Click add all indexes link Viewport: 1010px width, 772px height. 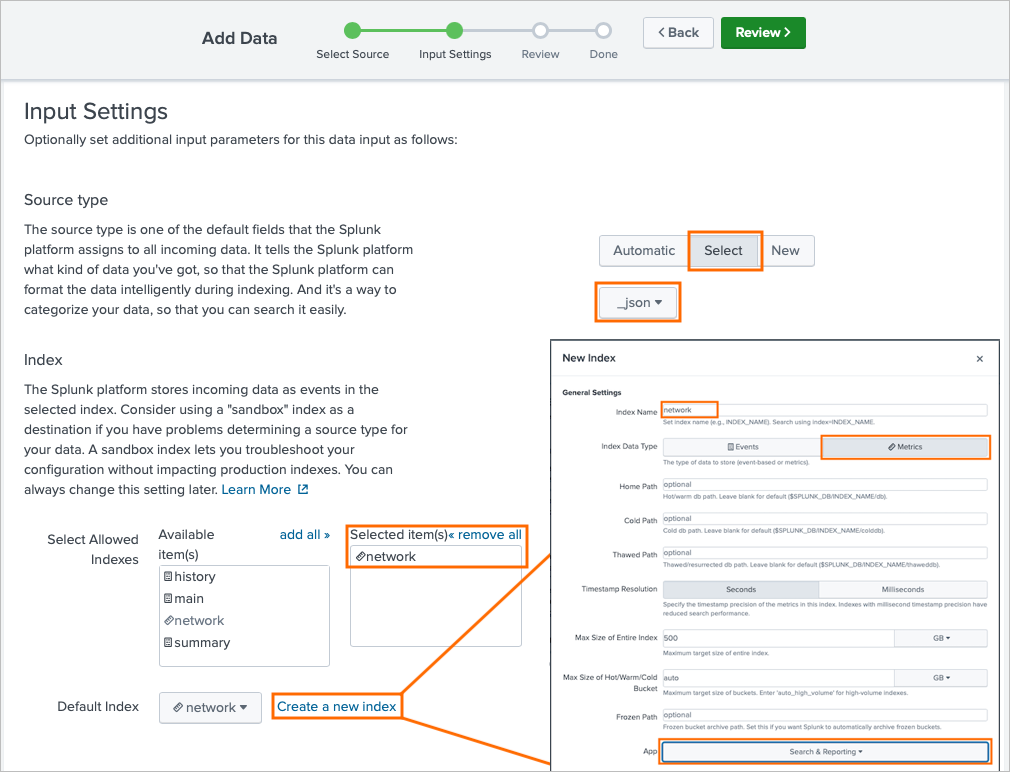click(x=304, y=534)
